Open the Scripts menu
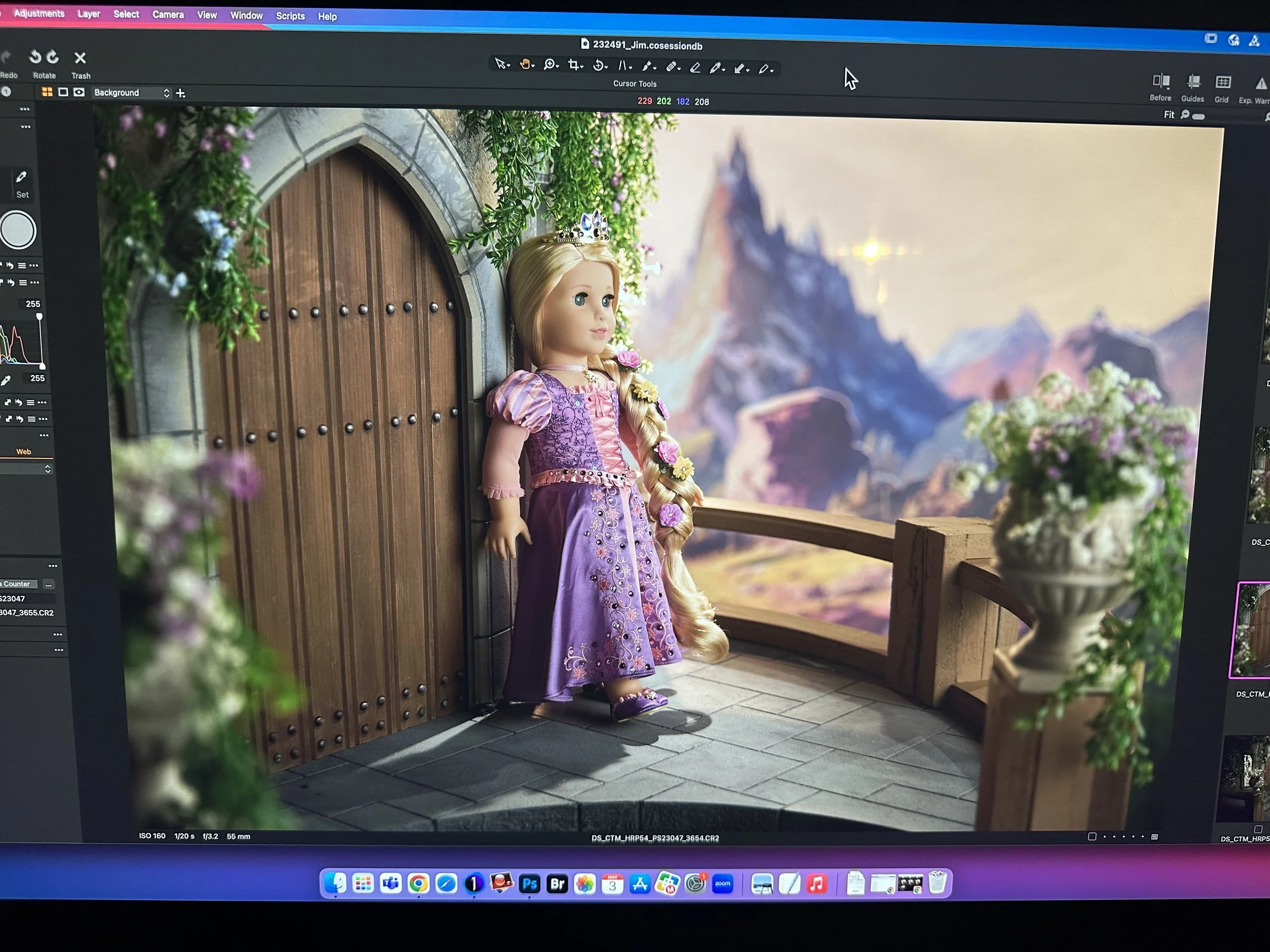1270x952 pixels. [x=290, y=16]
